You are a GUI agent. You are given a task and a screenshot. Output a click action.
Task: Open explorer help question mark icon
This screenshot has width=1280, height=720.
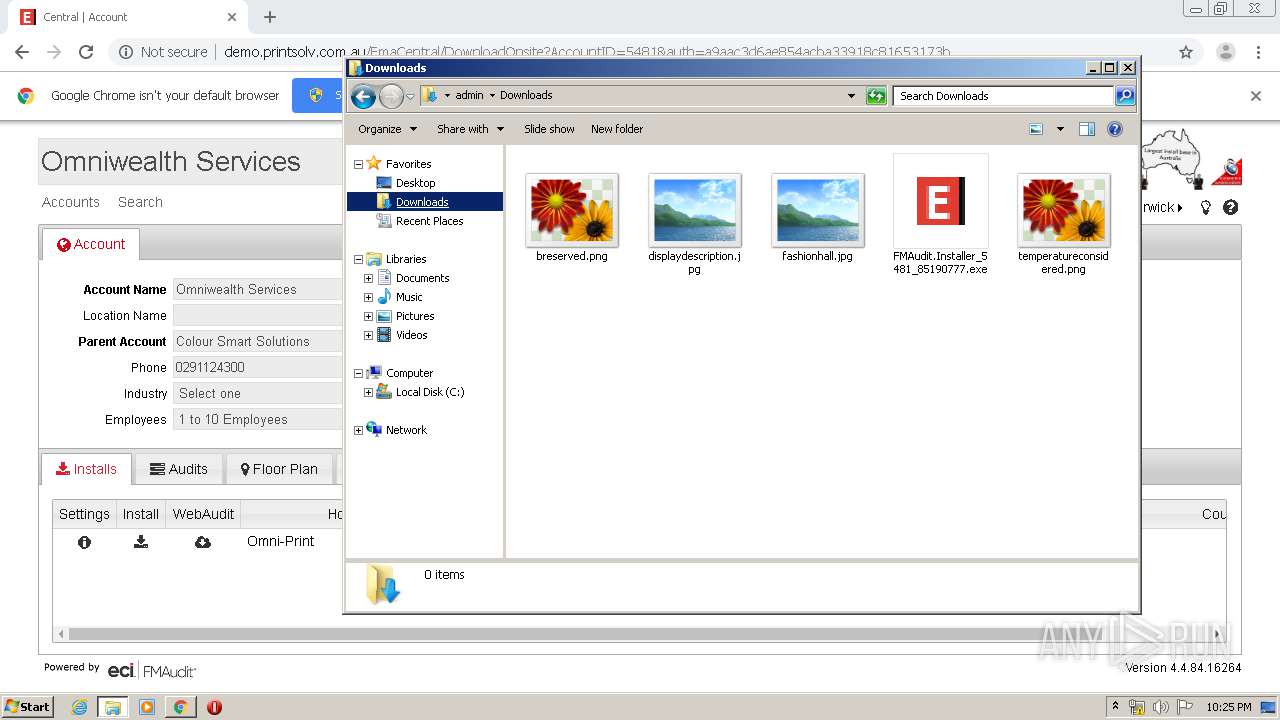click(1115, 129)
